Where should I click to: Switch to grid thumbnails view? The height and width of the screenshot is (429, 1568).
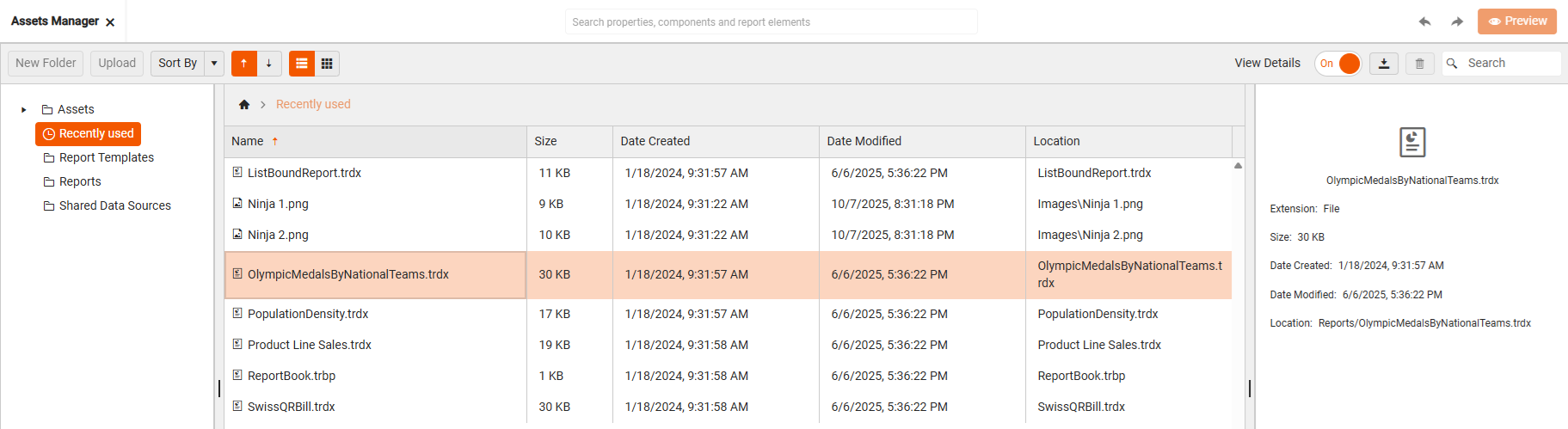pyautogui.click(x=327, y=64)
